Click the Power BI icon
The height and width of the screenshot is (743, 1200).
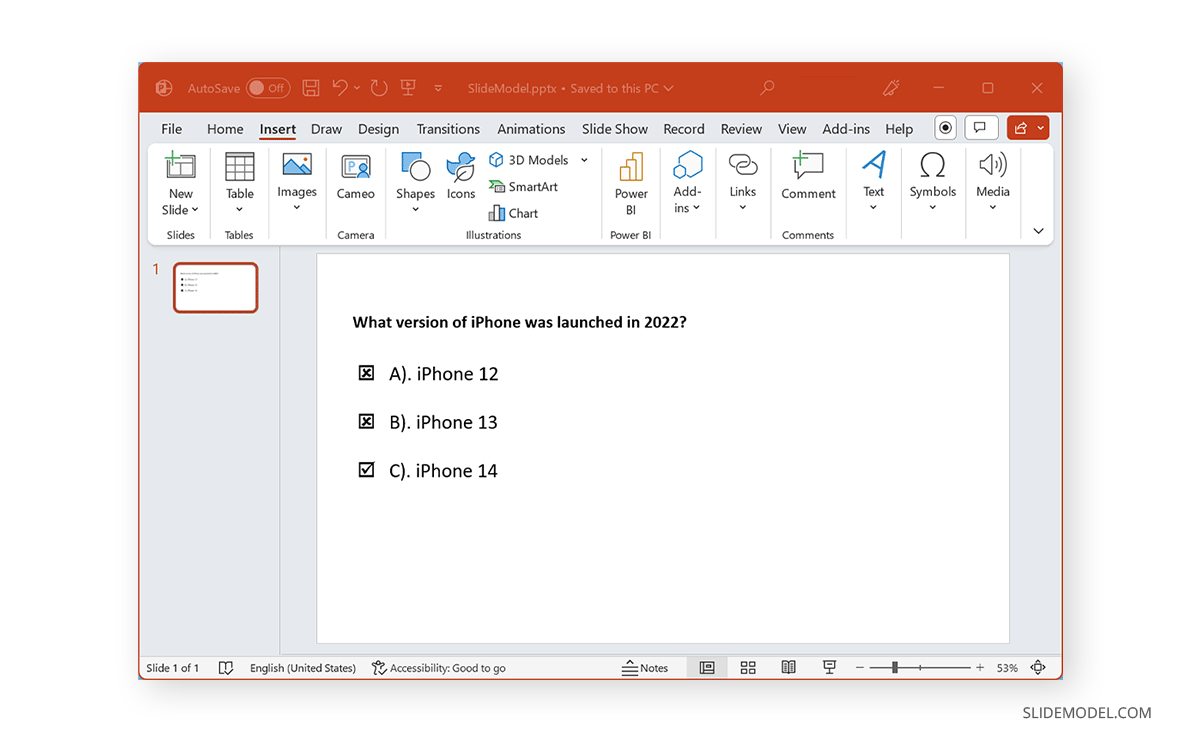(x=631, y=166)
